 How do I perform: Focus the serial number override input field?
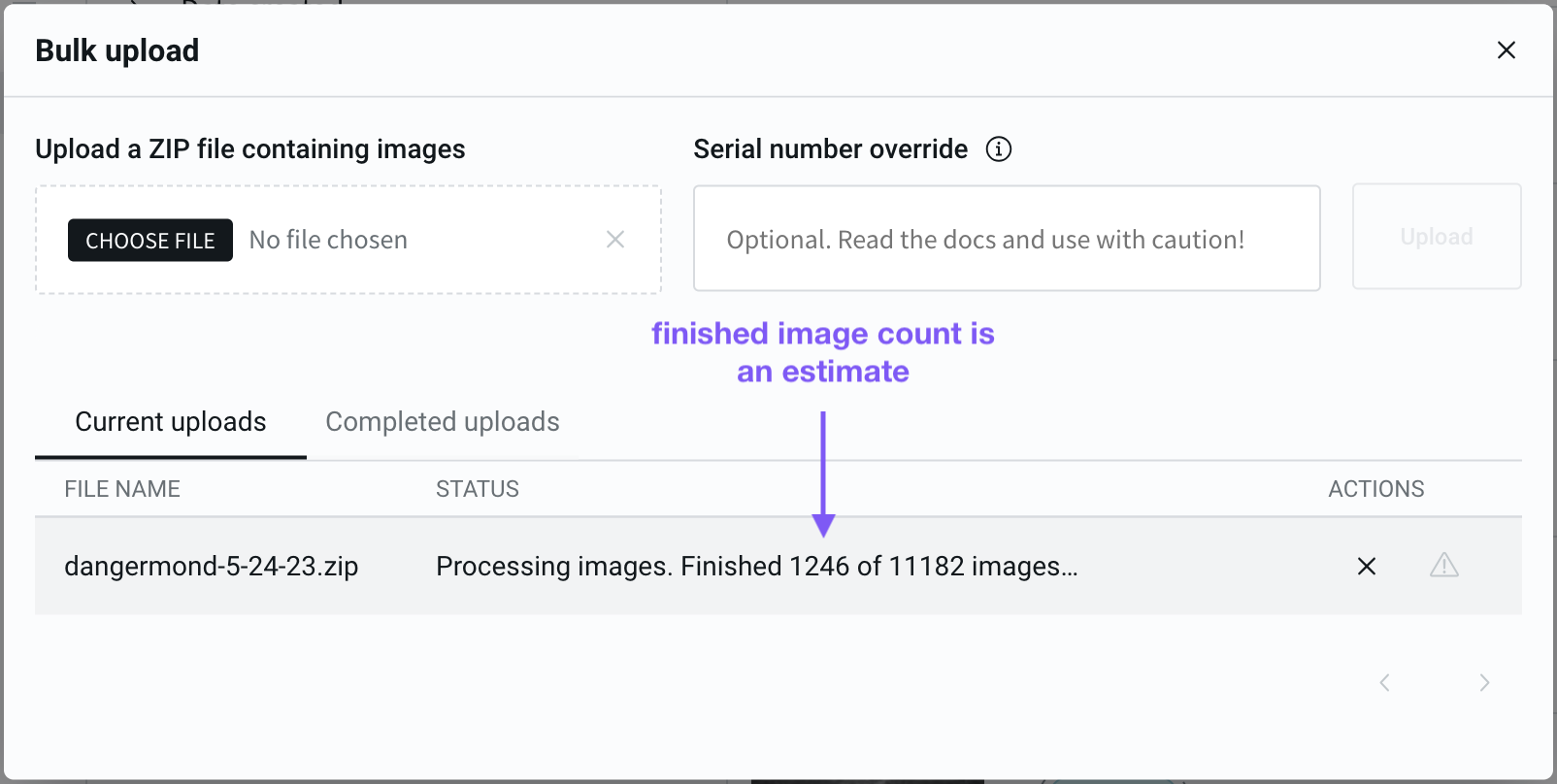(x=1006, y=239)
